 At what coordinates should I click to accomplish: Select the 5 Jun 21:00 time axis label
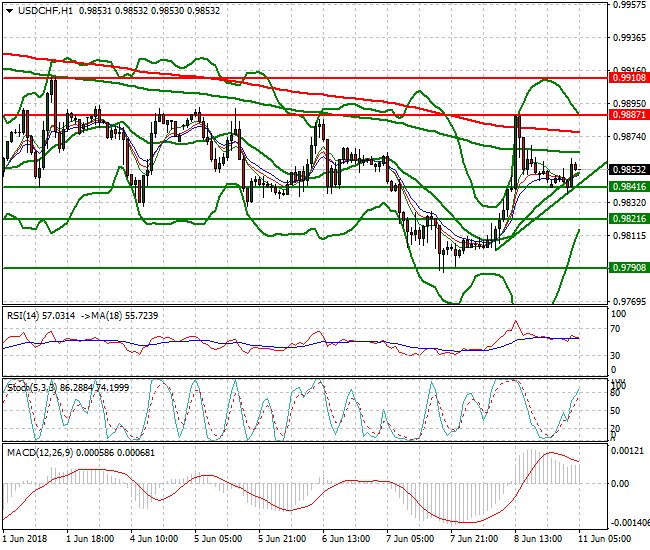pyautogui.click(x=282, y=539)
